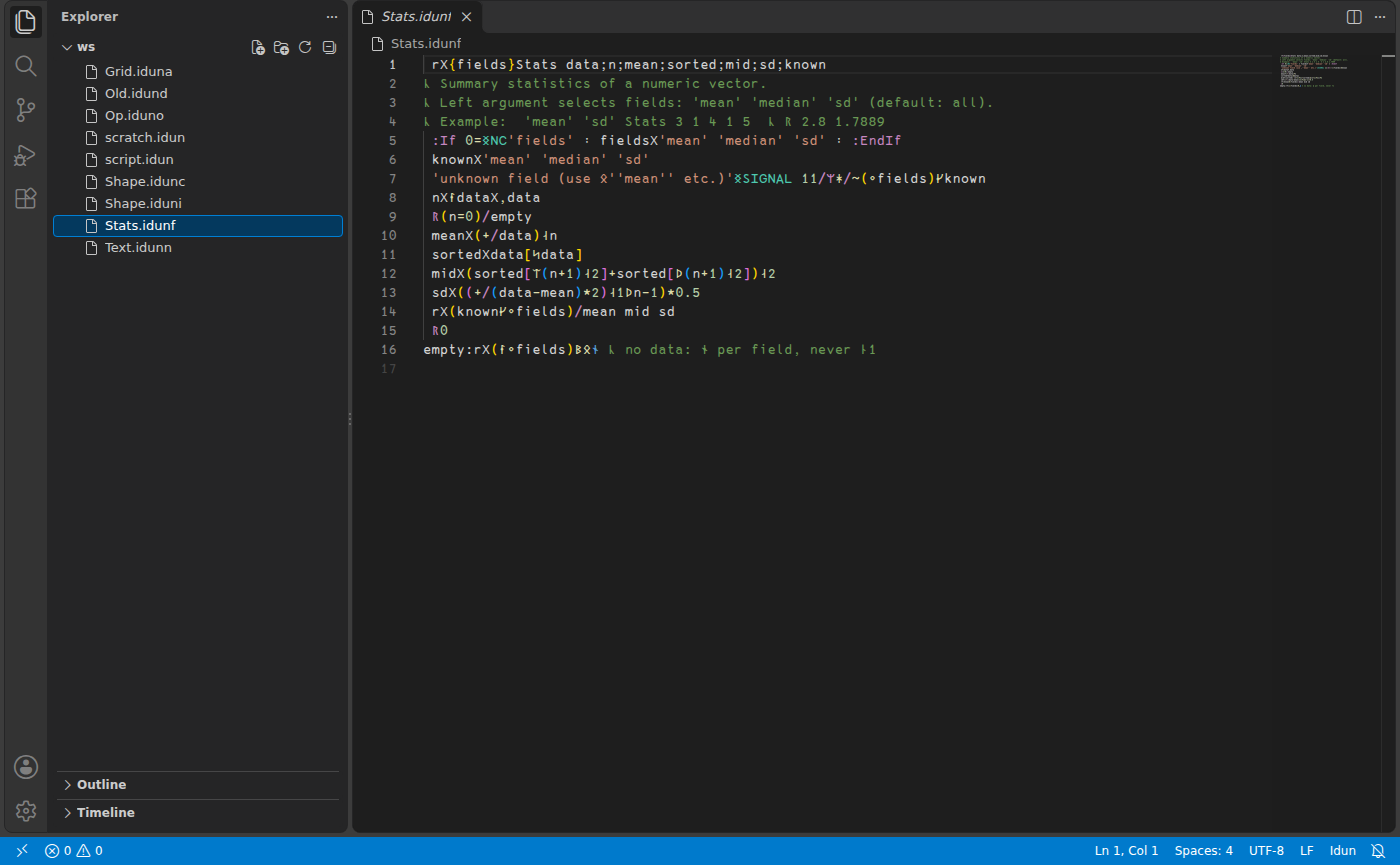Viewport: 1400px width, 865px height.
Task: Open script.idun file
Action: (197, 160)
